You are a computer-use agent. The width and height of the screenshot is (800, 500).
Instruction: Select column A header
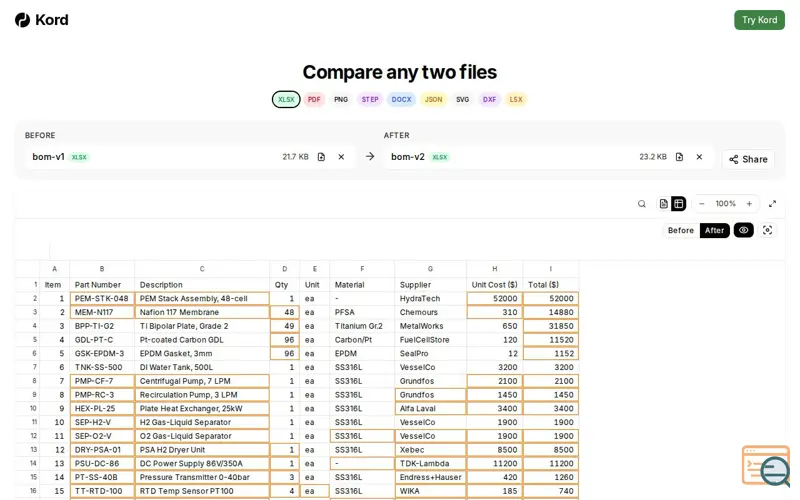coord(55,269)
